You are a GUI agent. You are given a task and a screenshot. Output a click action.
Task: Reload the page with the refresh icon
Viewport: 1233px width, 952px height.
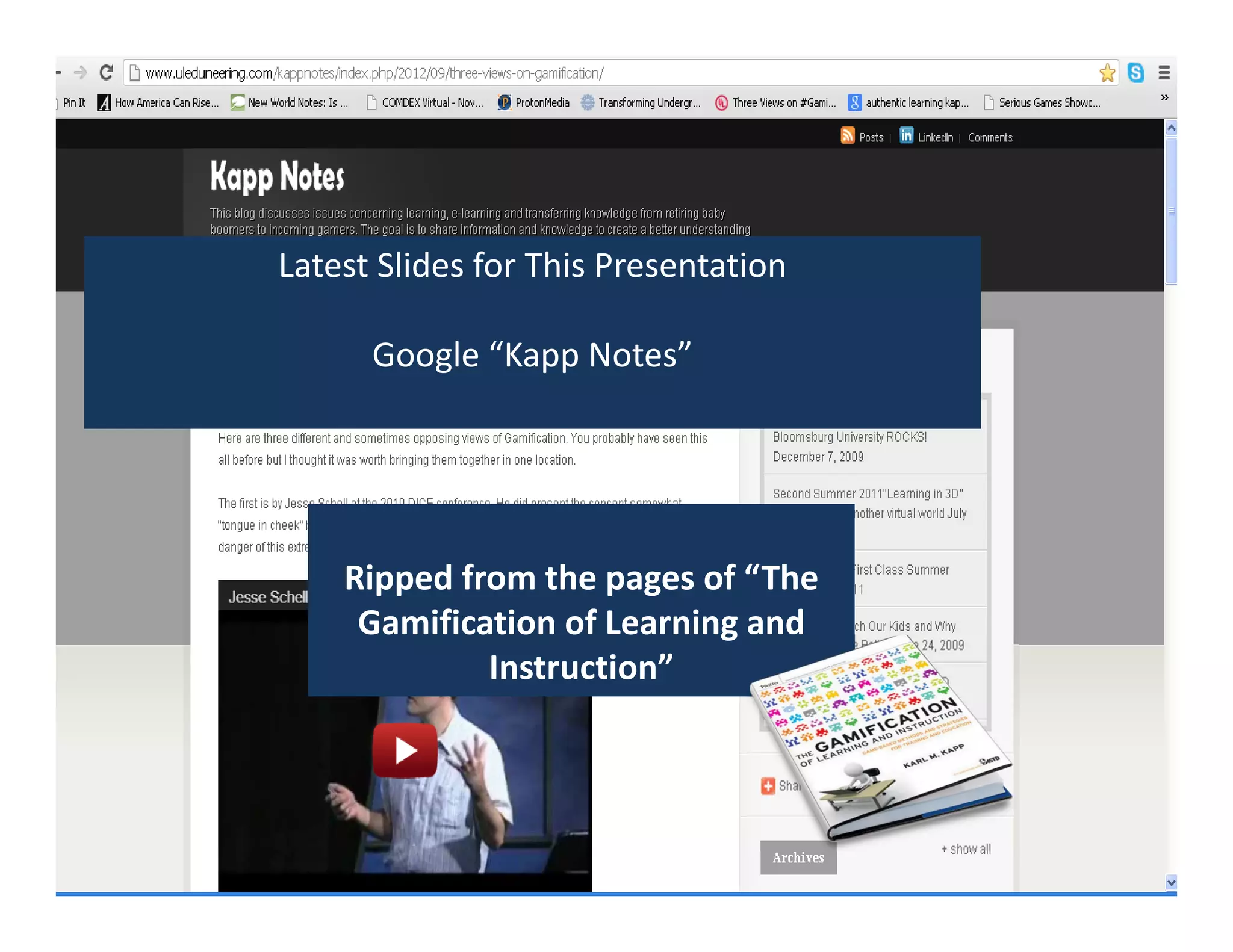pos(107,73)
